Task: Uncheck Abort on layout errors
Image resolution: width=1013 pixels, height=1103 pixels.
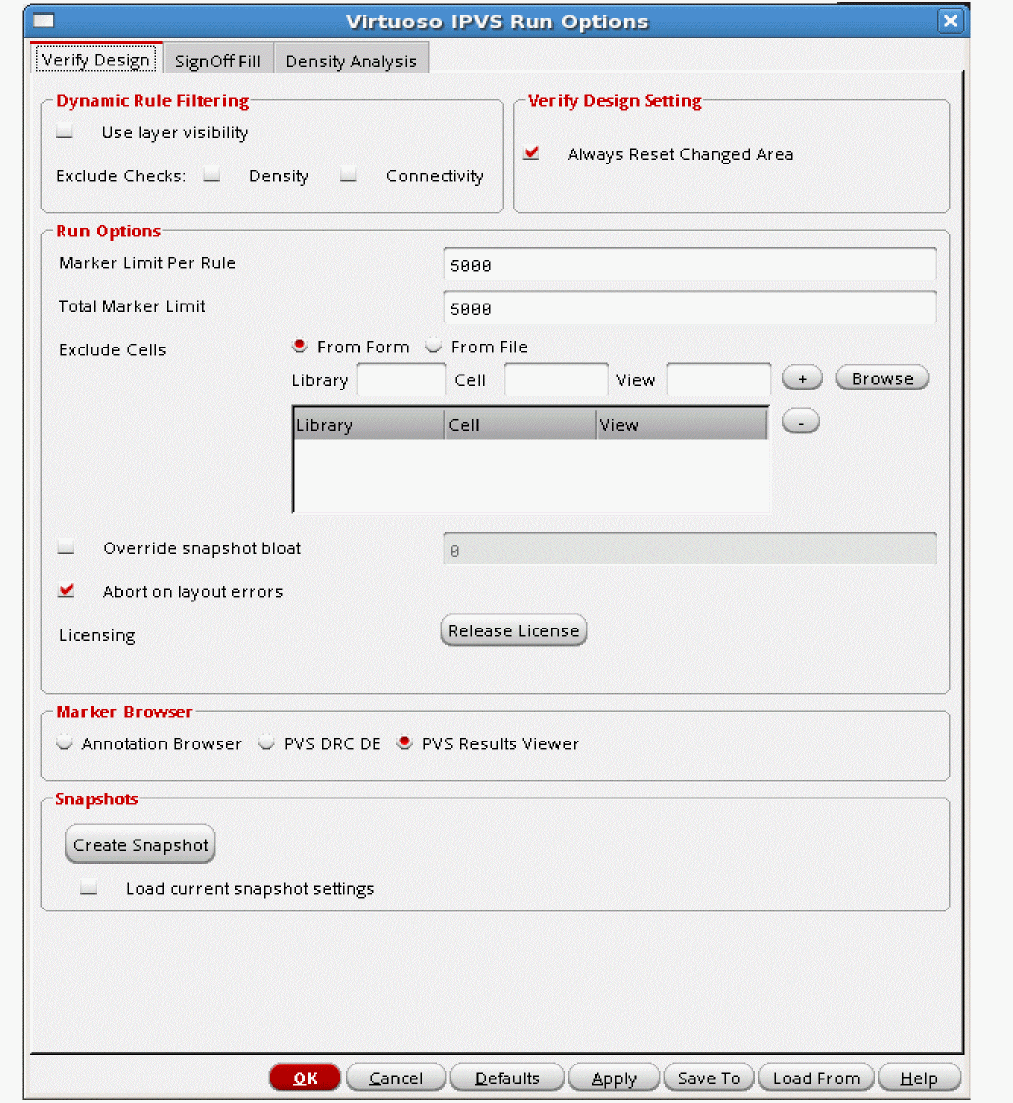Action: pos(66,591)
